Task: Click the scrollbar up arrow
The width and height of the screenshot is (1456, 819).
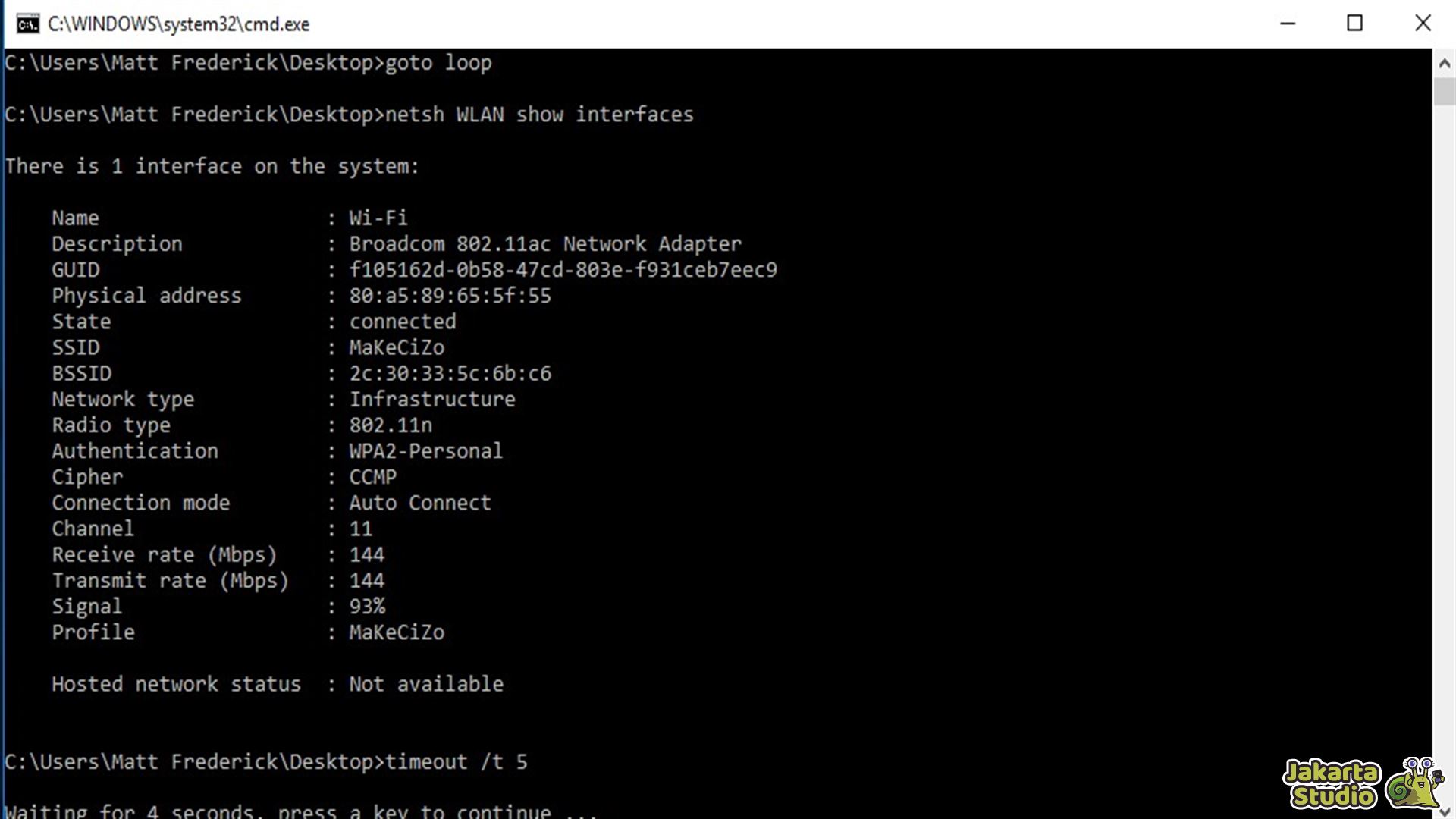Action: 1444,64
